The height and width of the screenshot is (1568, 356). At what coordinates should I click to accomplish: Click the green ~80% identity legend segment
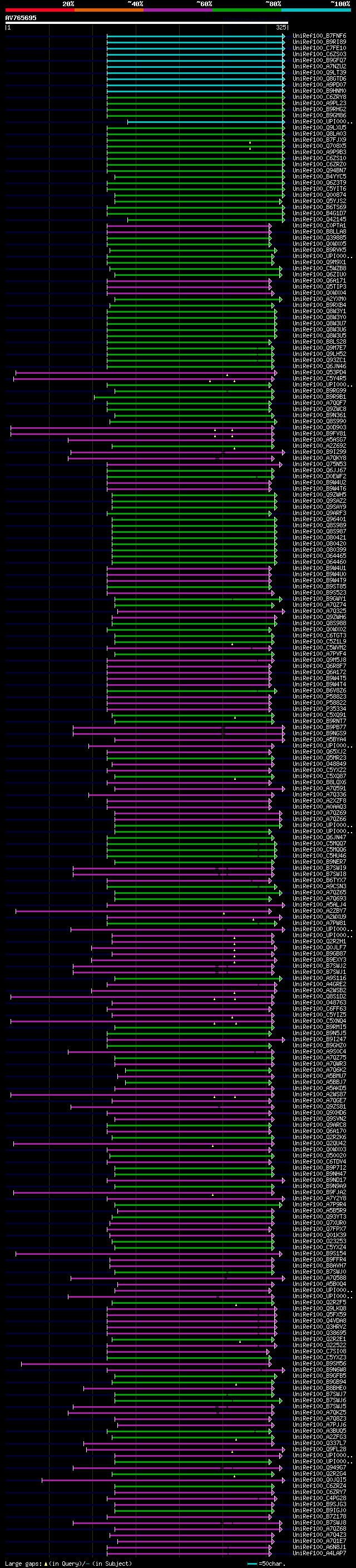[x=247, y=10]
